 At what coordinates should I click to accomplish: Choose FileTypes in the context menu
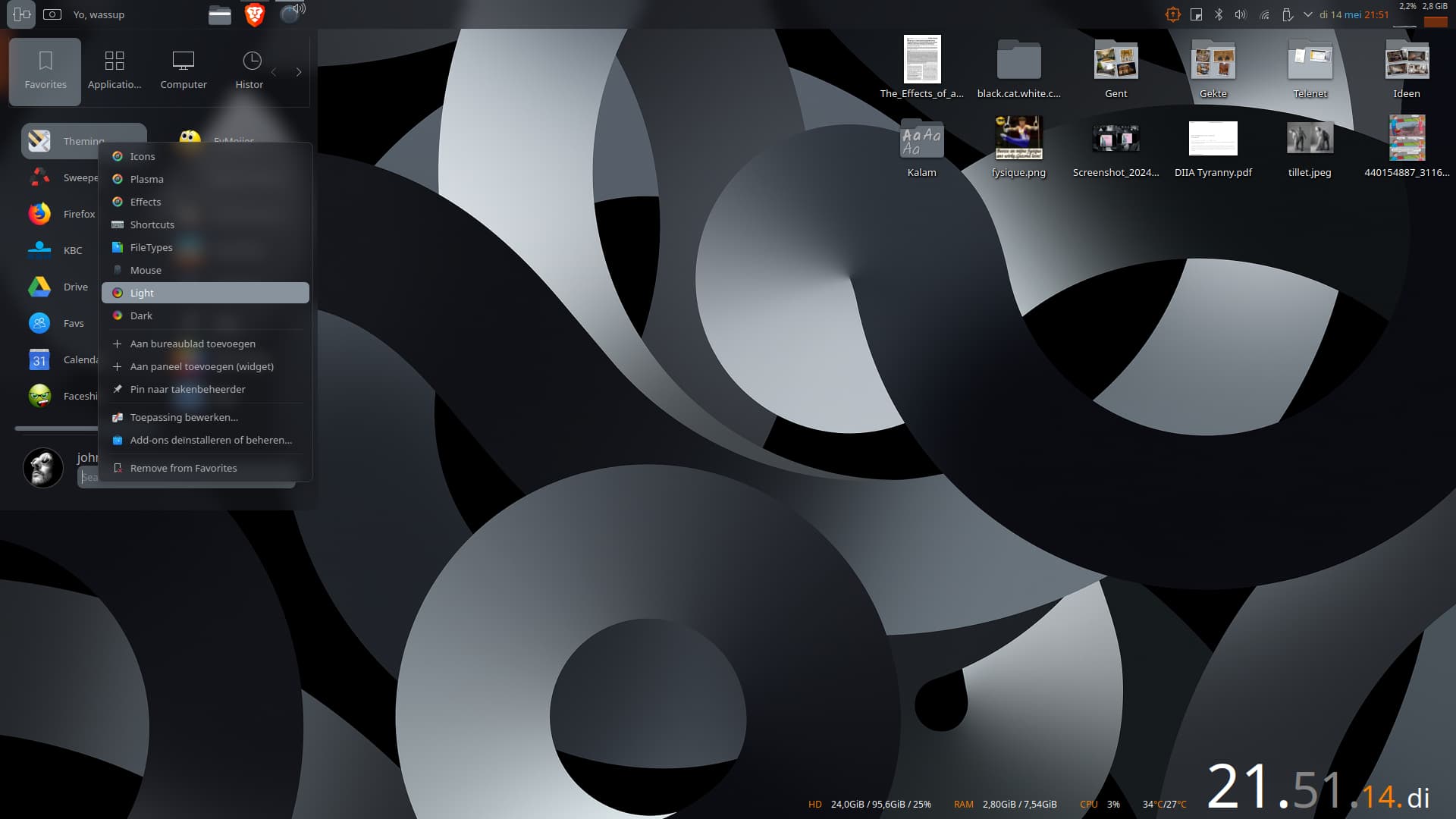[x=206, y=247]
